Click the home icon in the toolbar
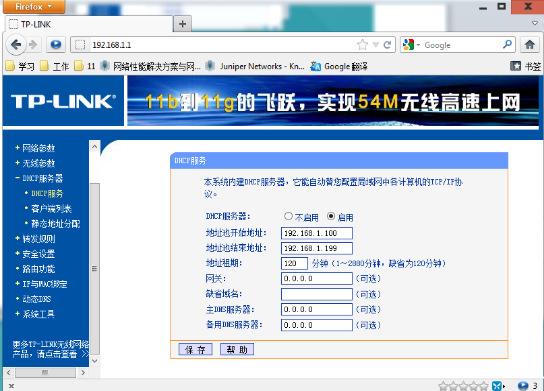Image resolution: width=544 pixels, height=391 pixels. click(529, 45)
